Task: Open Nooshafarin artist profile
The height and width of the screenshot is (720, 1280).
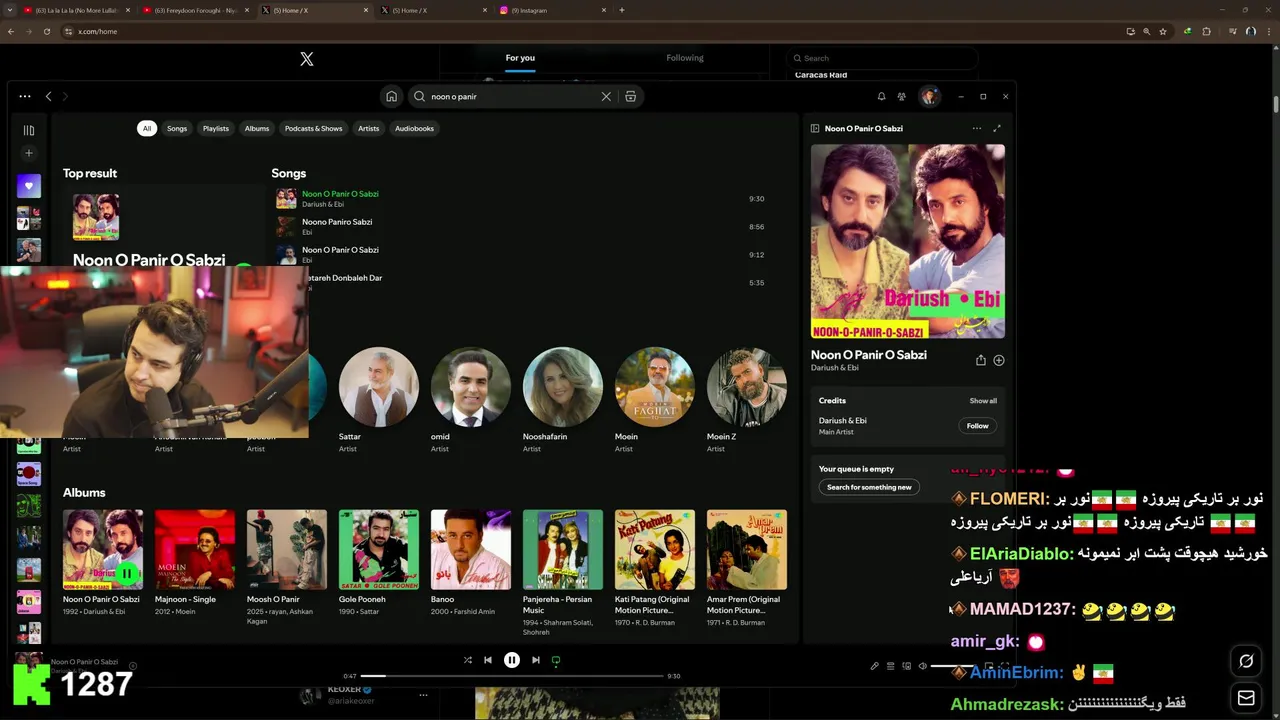Action: click(x=562, y=400)
